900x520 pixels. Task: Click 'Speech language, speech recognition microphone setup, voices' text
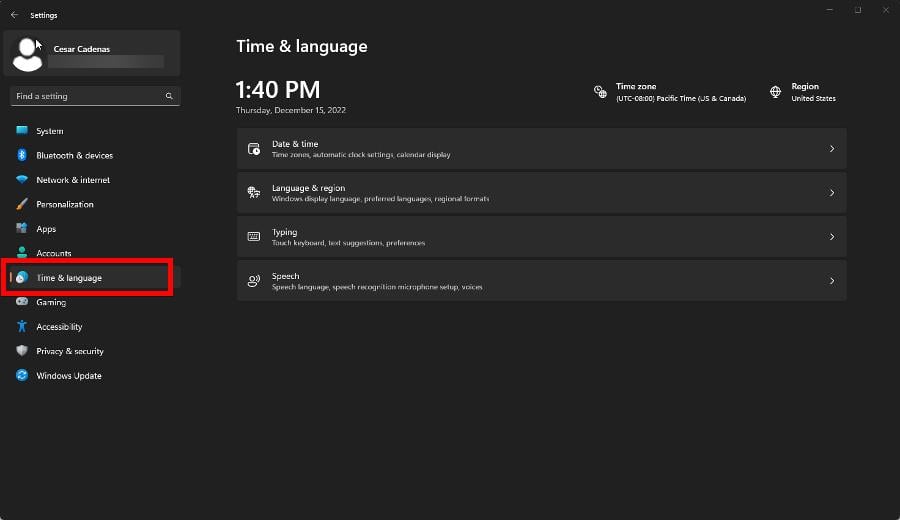coord(377,287)
